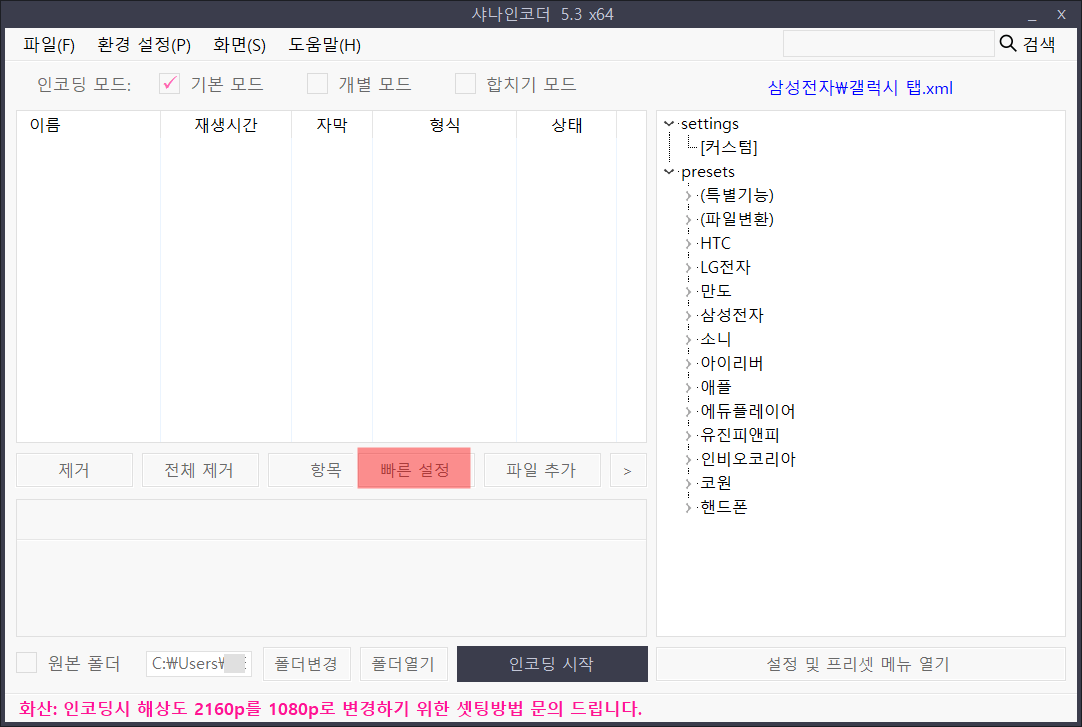The height and width of the screenshot is (727, 1082).
Task: Click the 이름 column header
Action: coord(88,125)
